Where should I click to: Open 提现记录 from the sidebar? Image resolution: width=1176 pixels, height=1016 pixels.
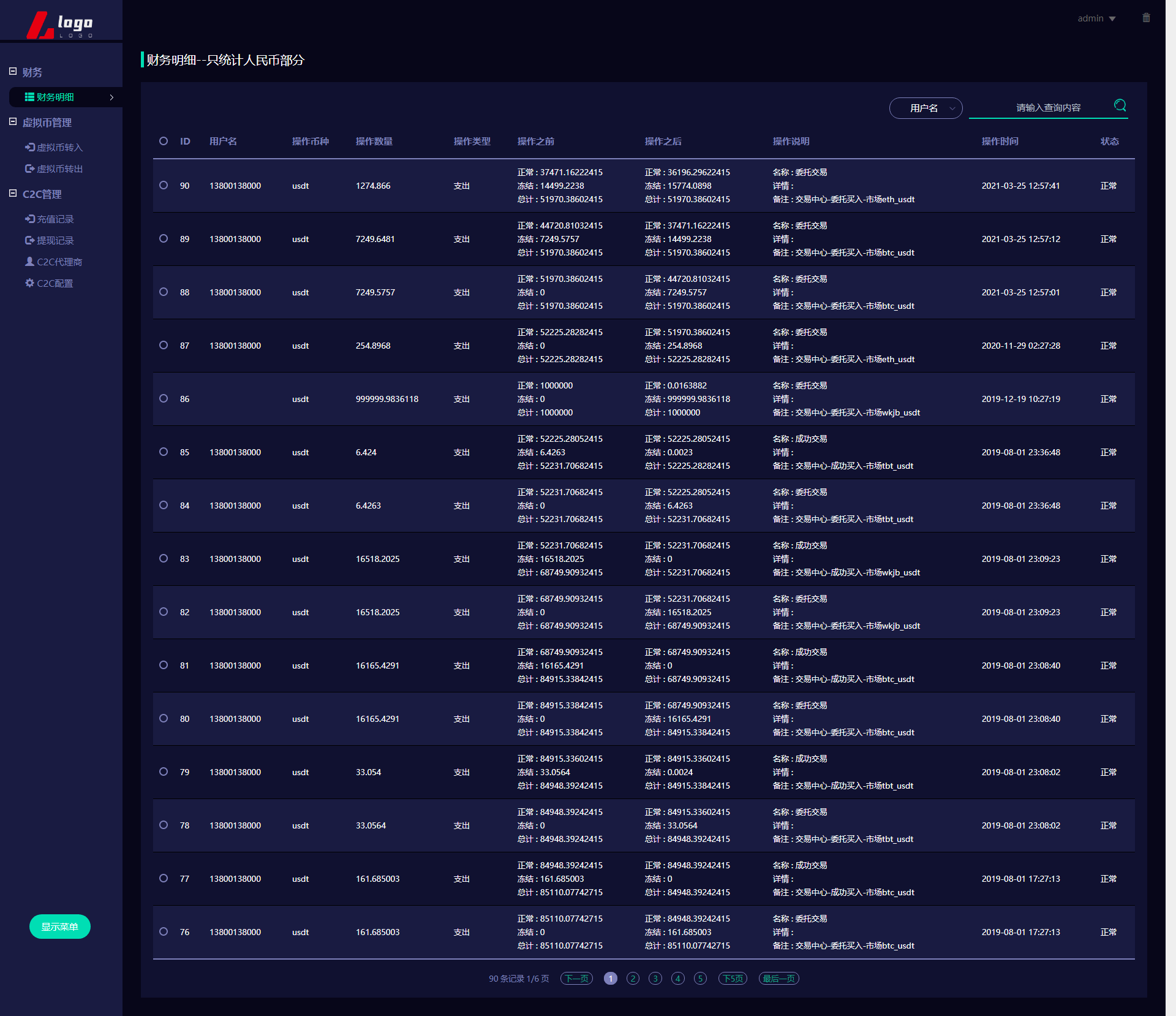pyautogui.click(x=54, y=240)
